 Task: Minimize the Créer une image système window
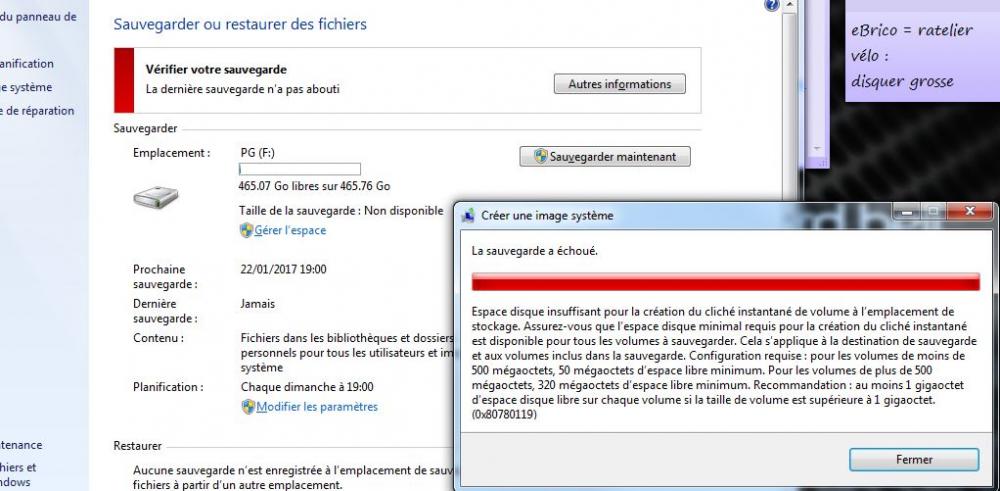click(907, 211)
